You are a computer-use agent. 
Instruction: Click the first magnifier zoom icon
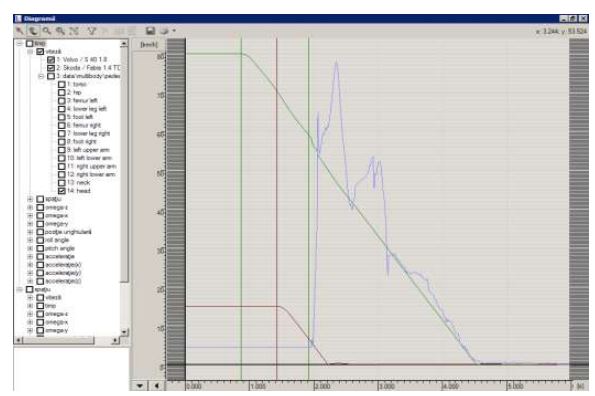(47, 31)
